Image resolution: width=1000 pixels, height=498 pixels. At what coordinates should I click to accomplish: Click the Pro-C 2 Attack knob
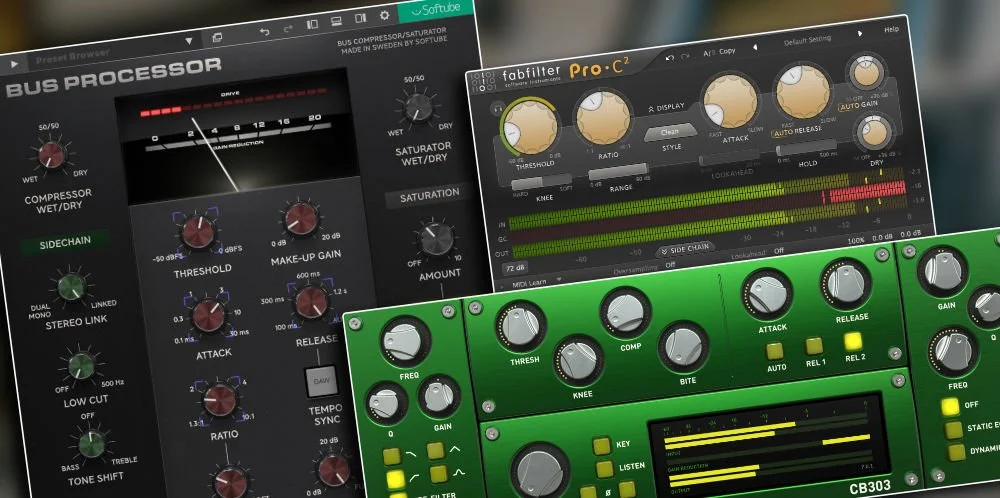[x=730, y=101]
